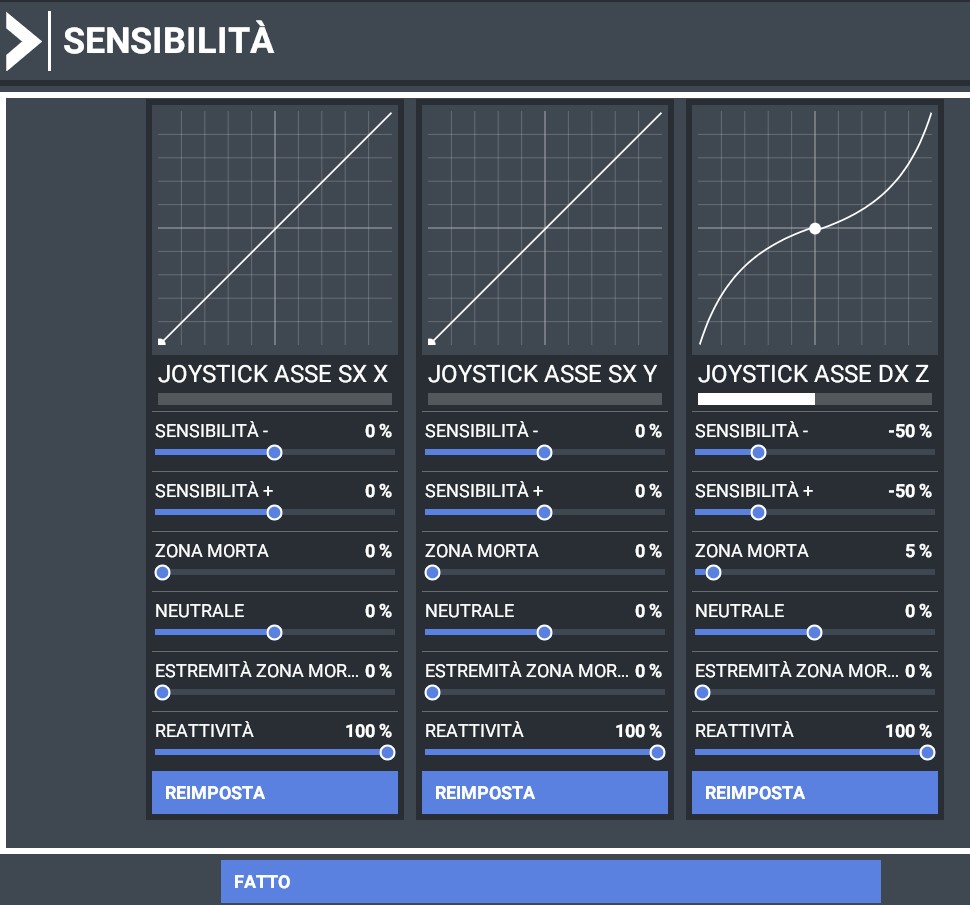The height and width of the screenshot is (905, 970).
Task: Click Estremità Zona Morta handle for Asse DX Z
Action: click(702, 693)
